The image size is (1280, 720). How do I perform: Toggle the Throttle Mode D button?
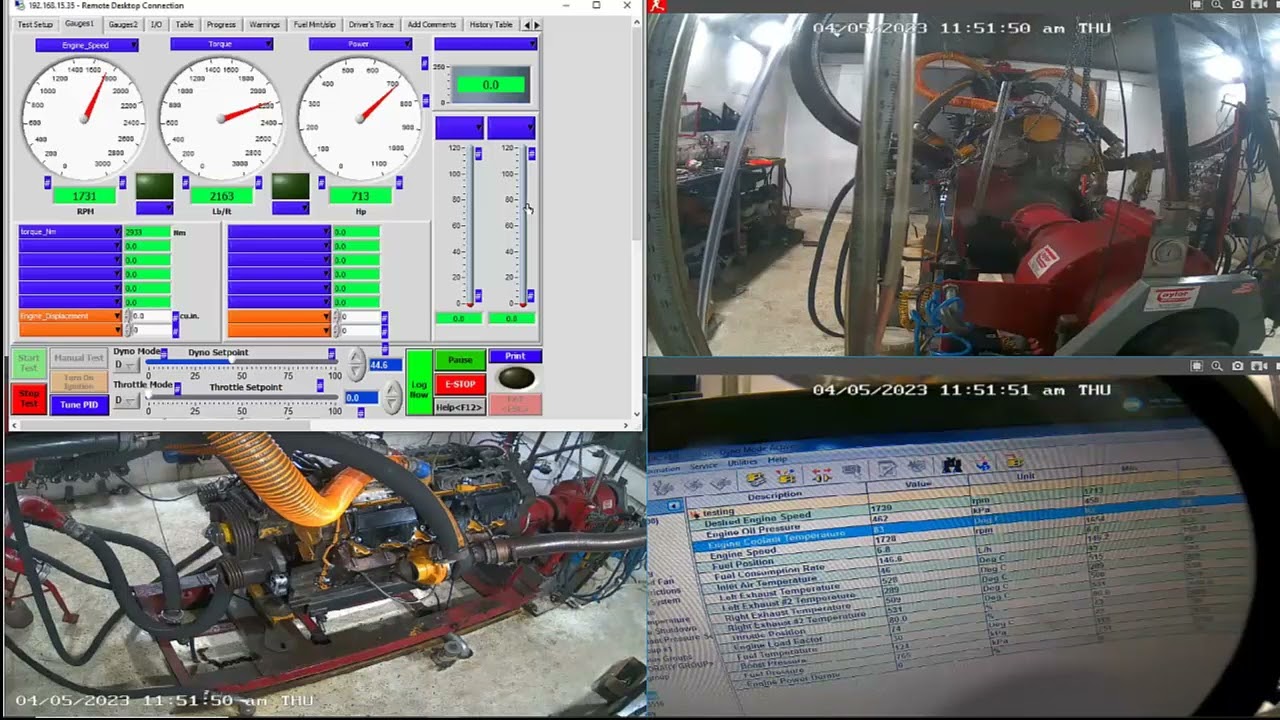126,401
